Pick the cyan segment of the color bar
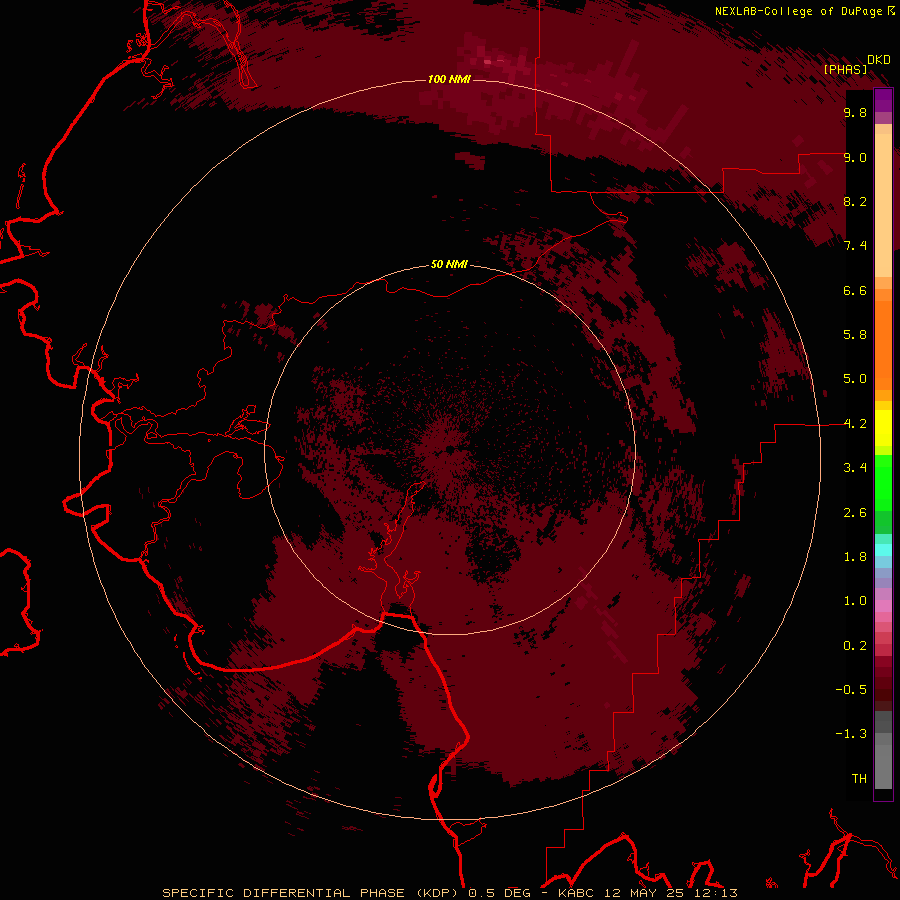Image resolution: width=900 pixels, height=900 pixels. pyautogui.click(x=883, y=550)
